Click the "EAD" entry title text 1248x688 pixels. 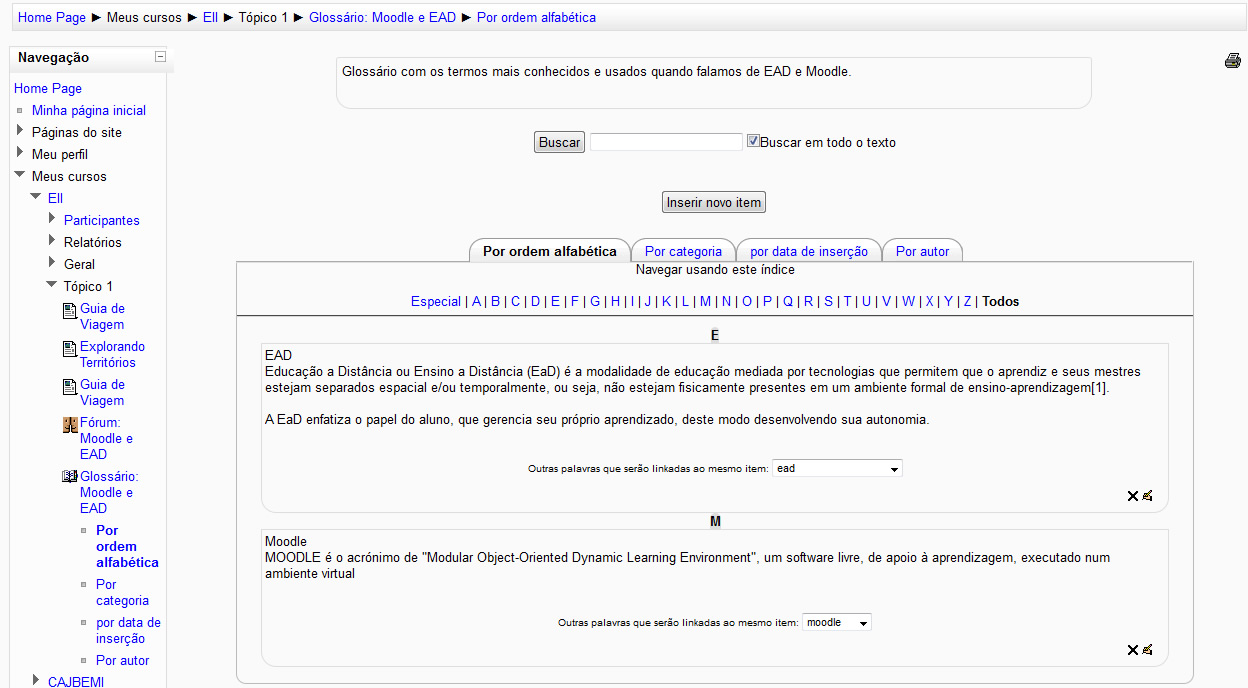point(279,355)
